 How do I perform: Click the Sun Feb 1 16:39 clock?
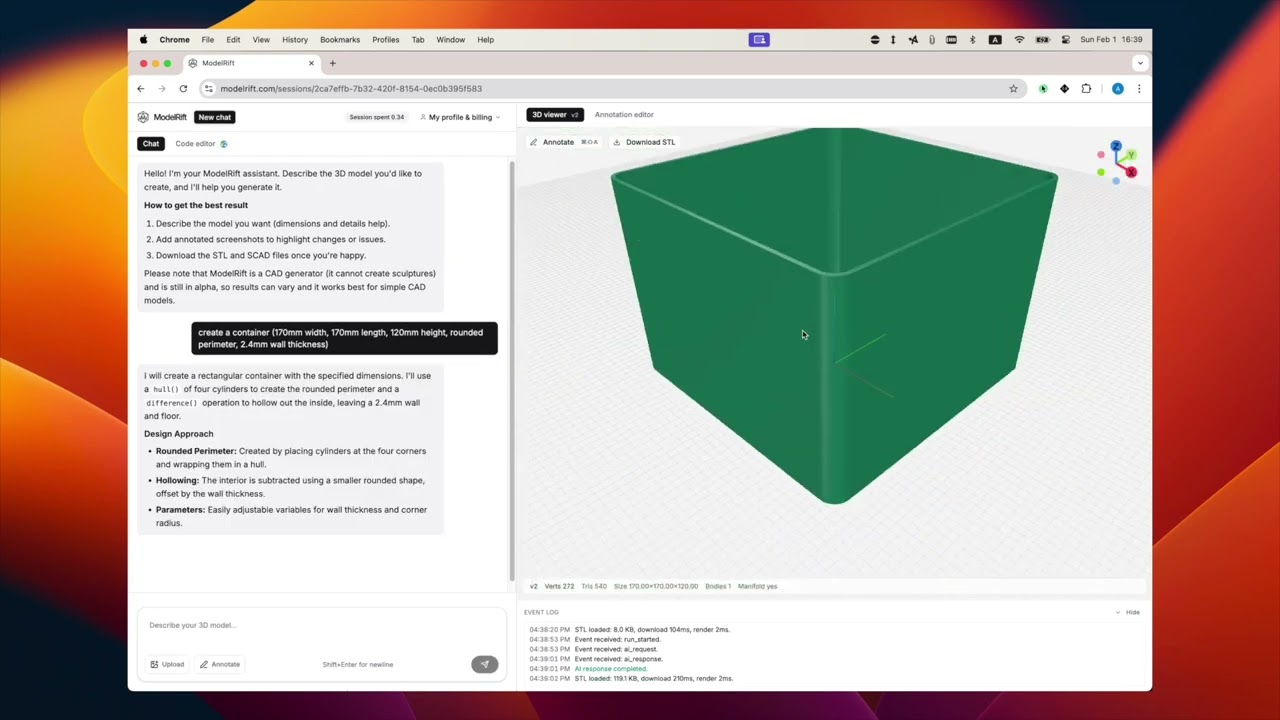pos(1111,40)
